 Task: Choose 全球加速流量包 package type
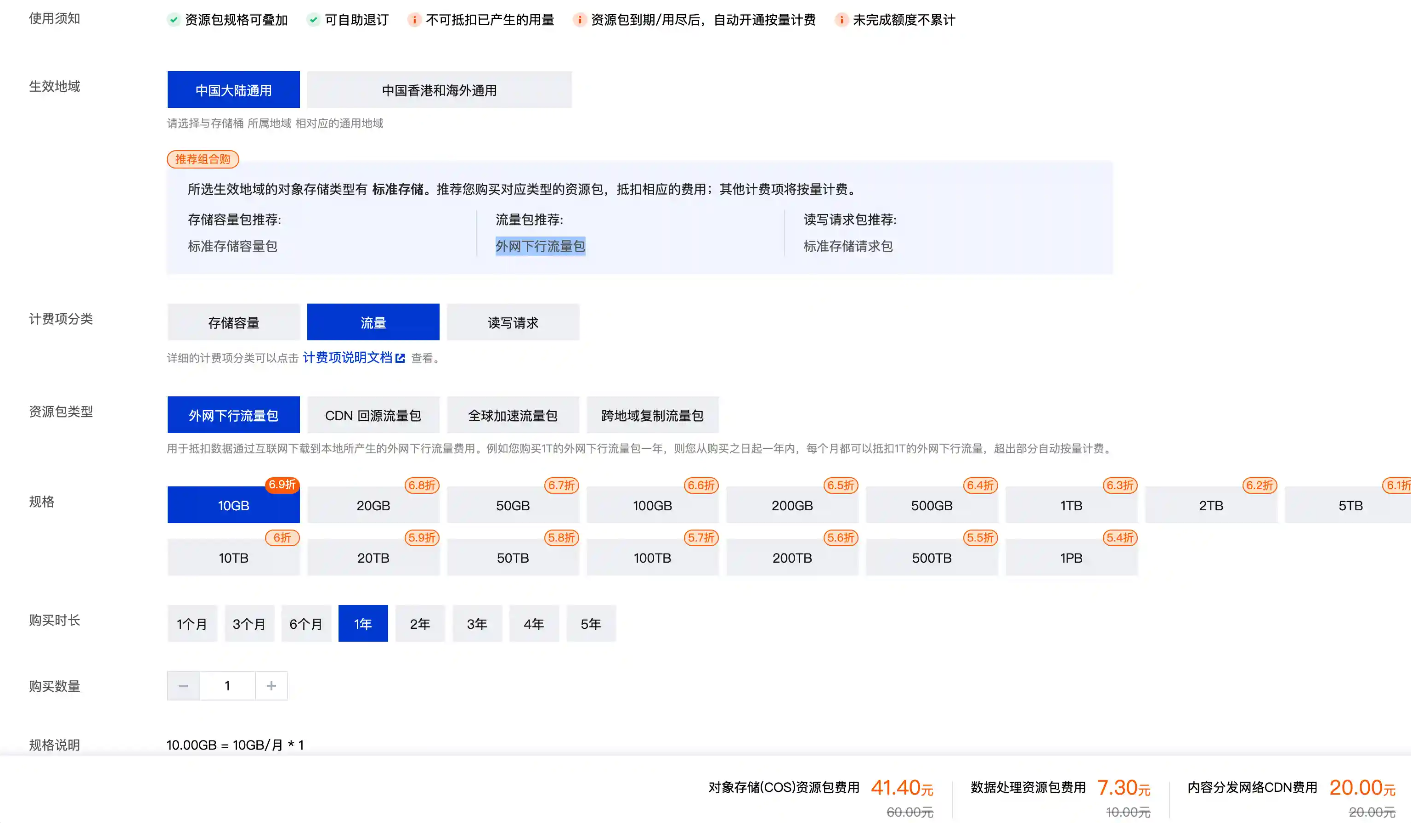click(513, 415)
